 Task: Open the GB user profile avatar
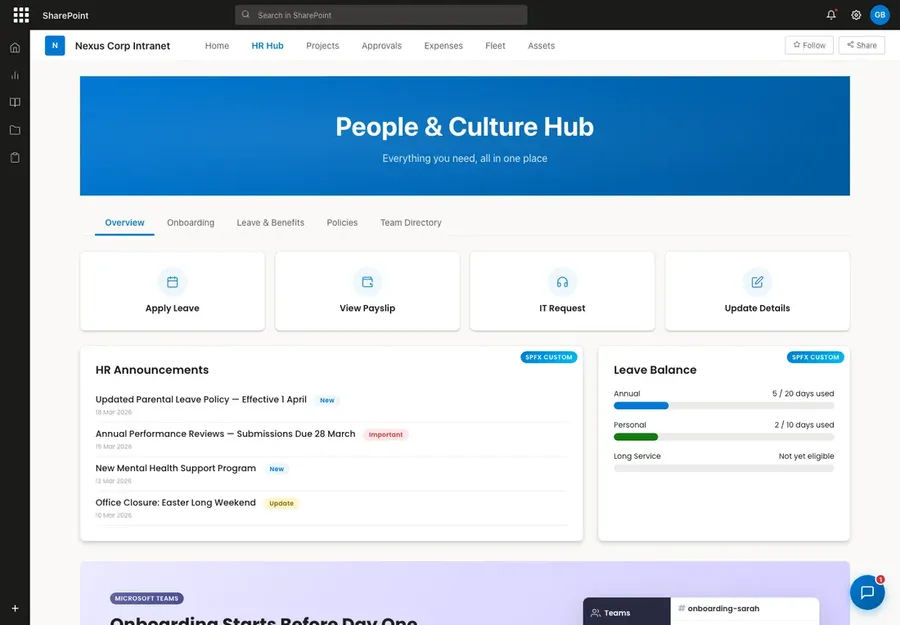(879, 15)
